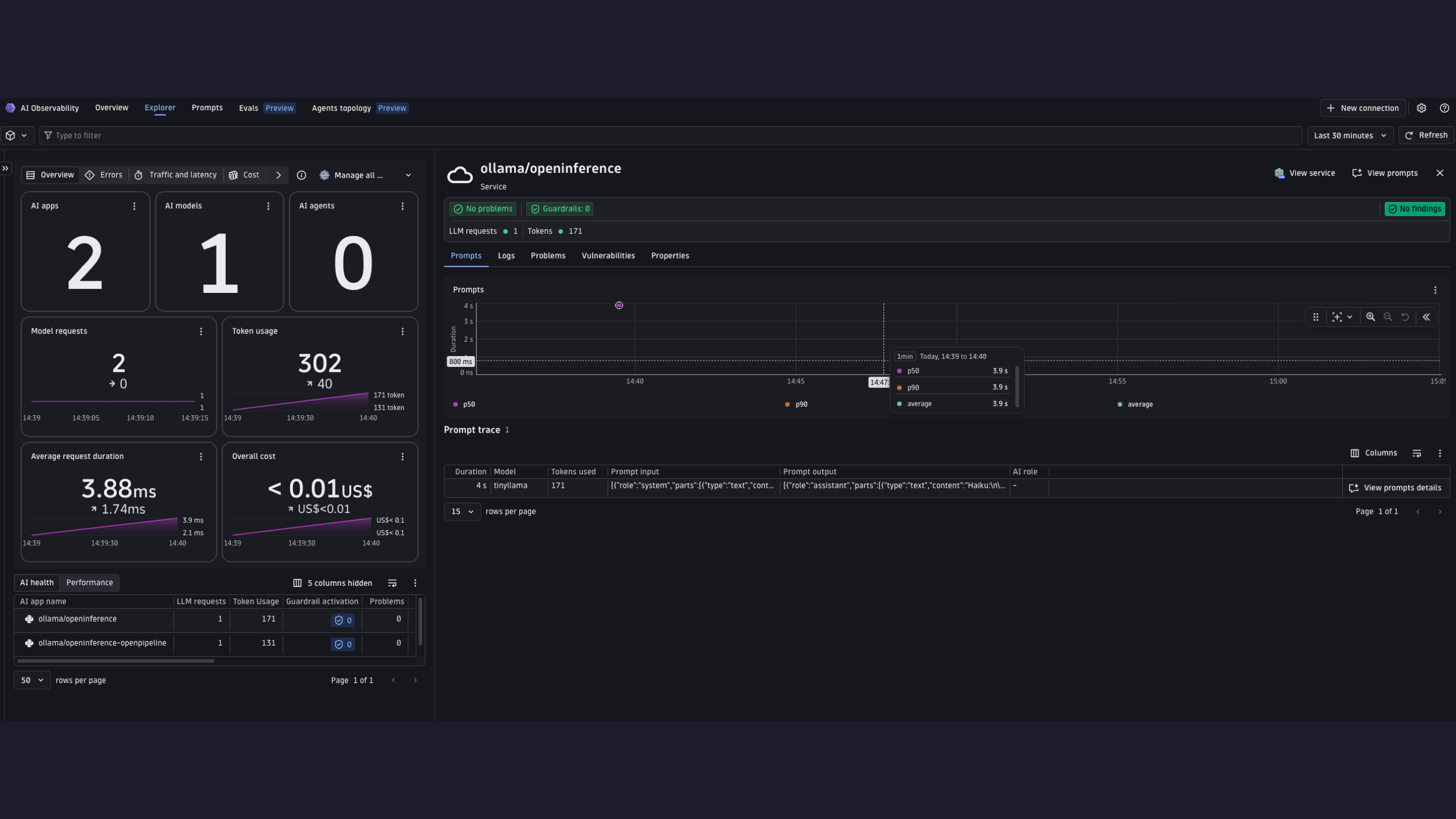Toggle p90 series in chart legend
Viewport: 1456px width, 819px height.
(x=796, y=404)
